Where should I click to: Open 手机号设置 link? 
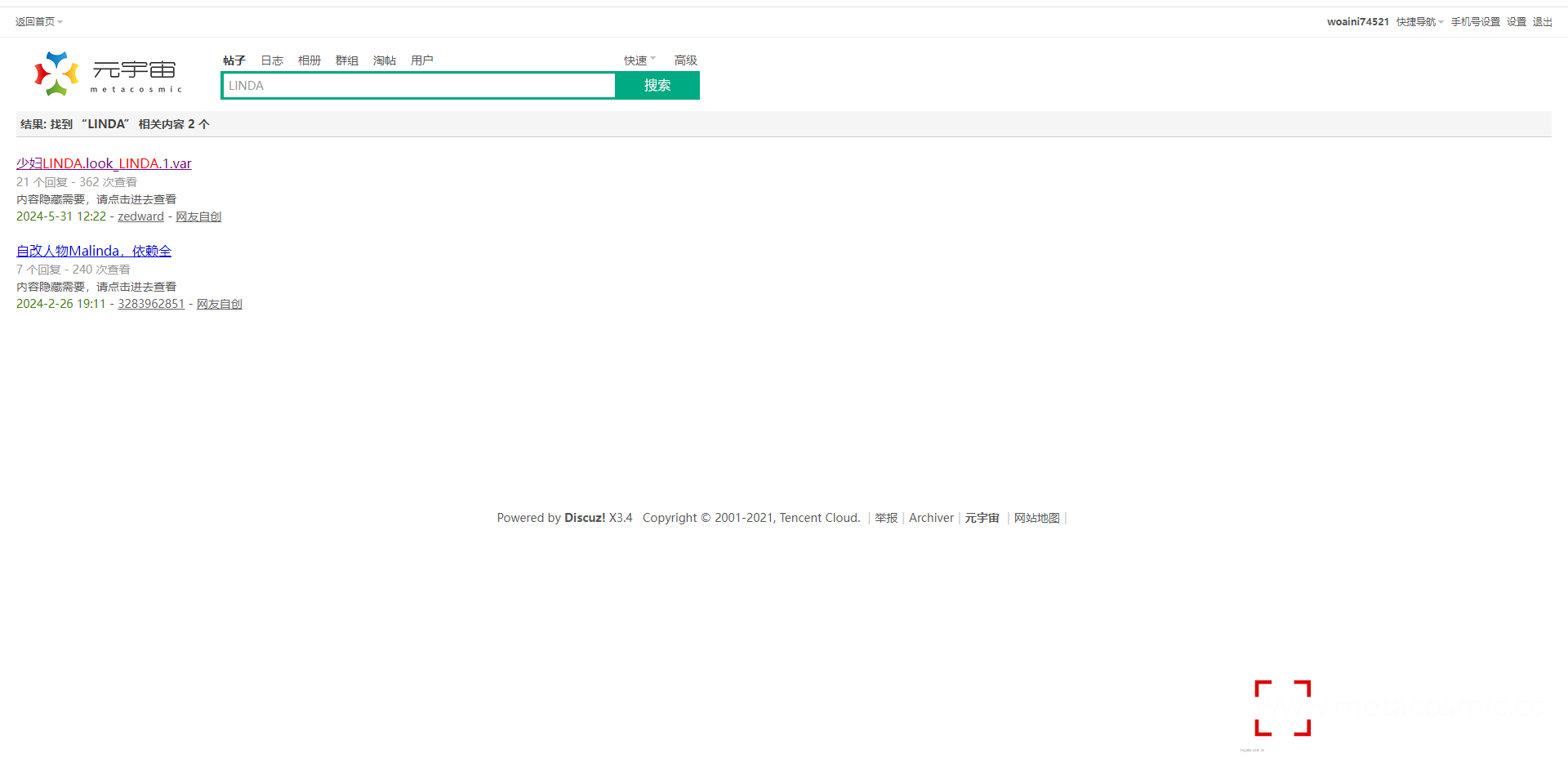point(1475,22)
